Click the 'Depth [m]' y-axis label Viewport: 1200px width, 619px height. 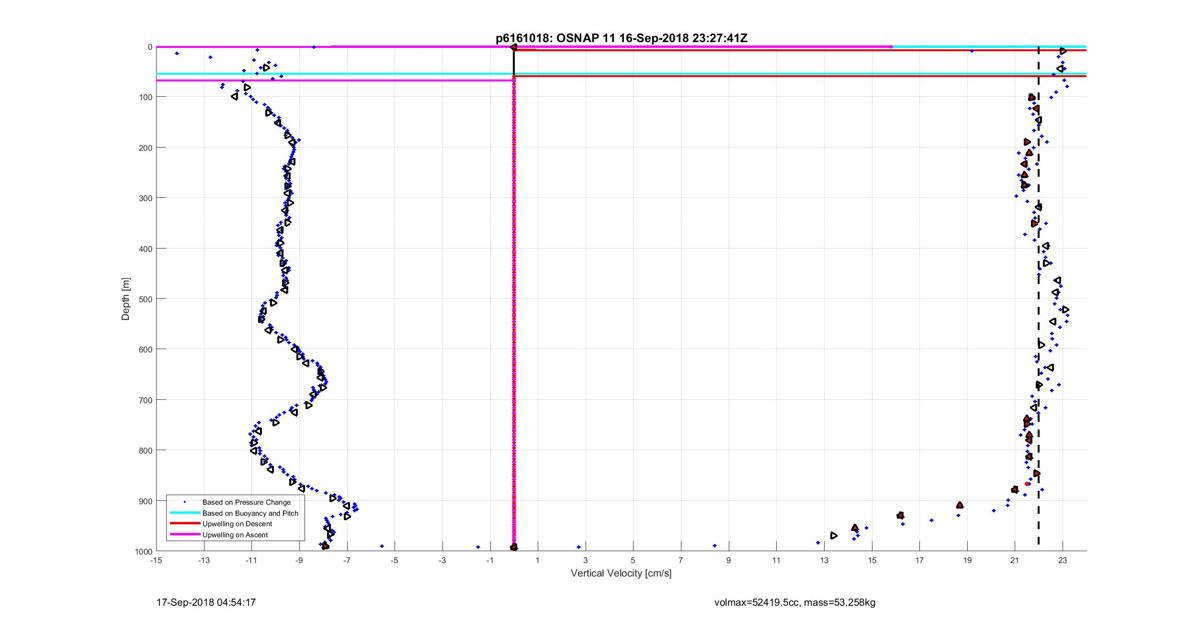pos(125,298)
